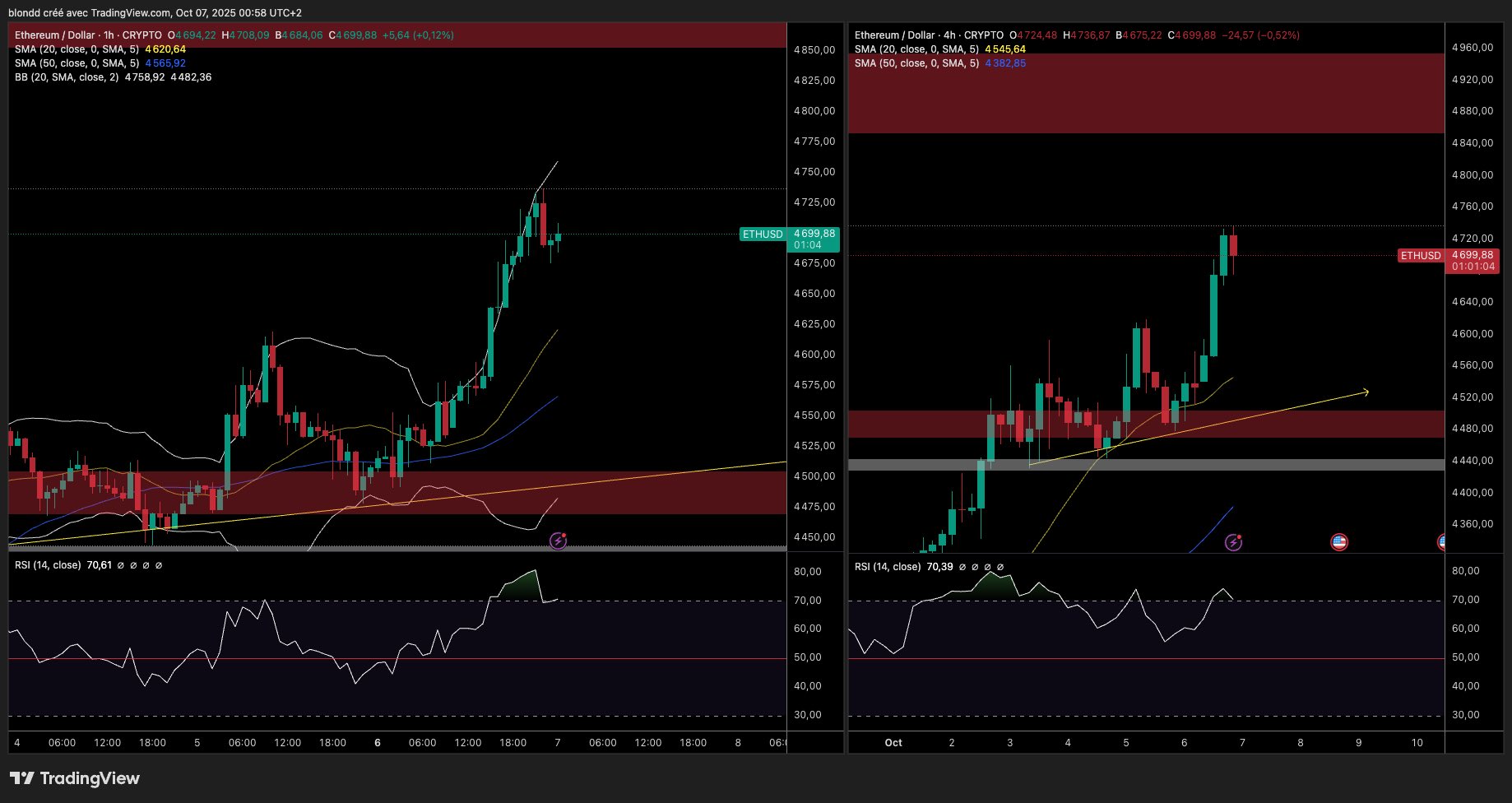Screen dimensions: 1512x803
Task: Click the Oct label on the 4h time axis
Action: (x=893, y=743)
